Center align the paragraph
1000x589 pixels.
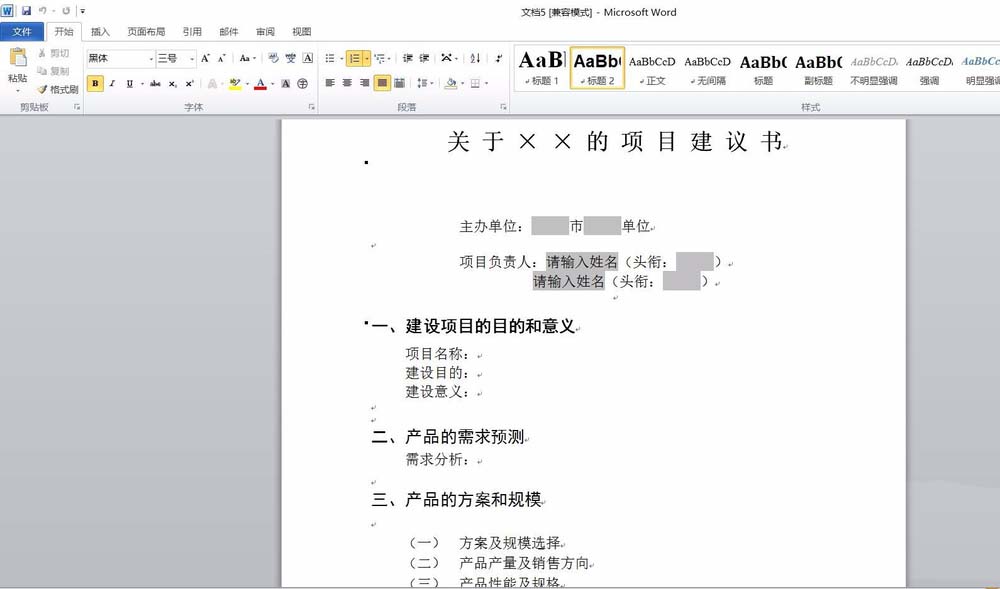point(347,84)
